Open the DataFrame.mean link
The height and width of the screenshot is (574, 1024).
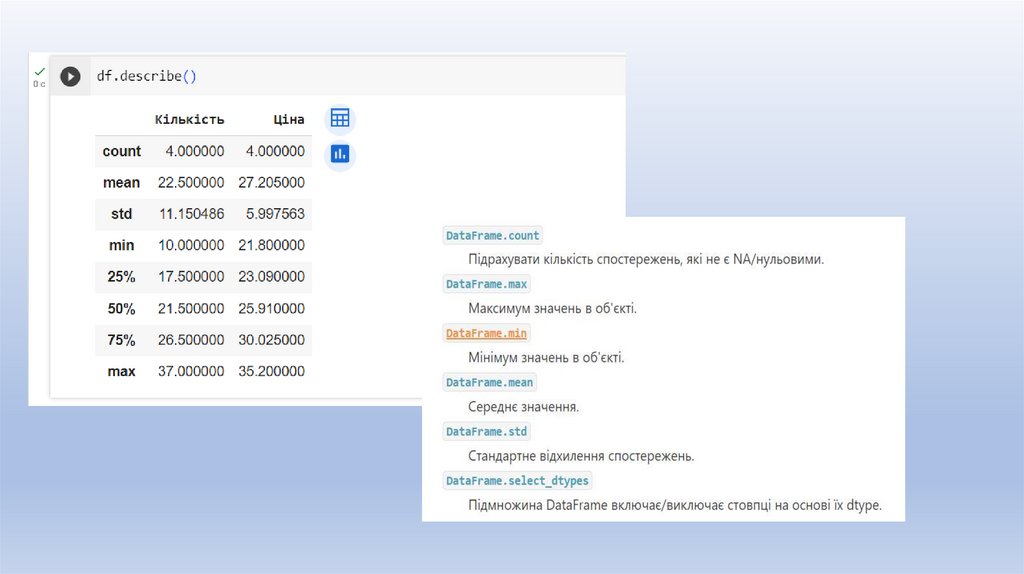tap(490, 383)
